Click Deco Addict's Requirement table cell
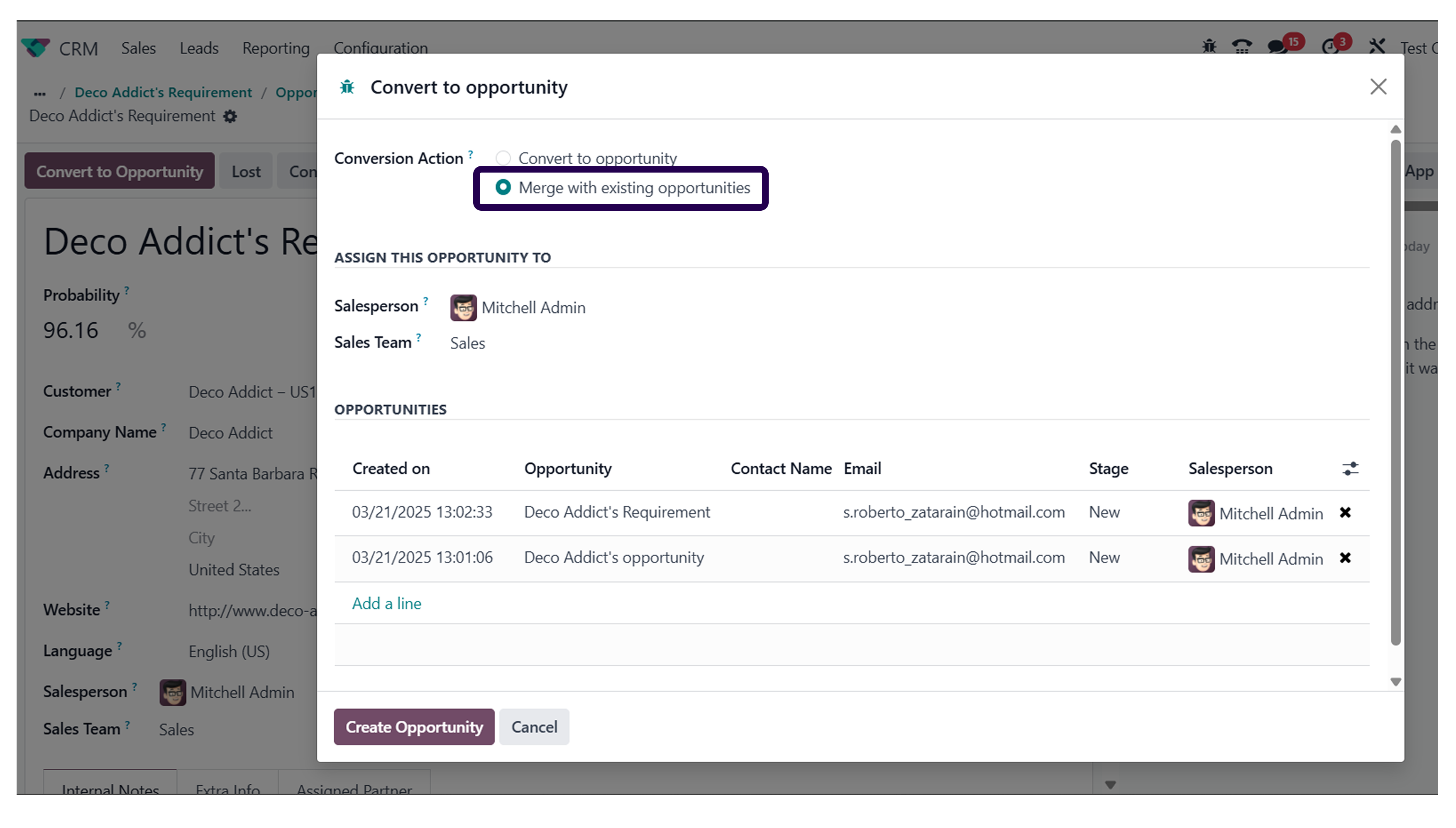 pyautogui.click(x=617, y=512)
